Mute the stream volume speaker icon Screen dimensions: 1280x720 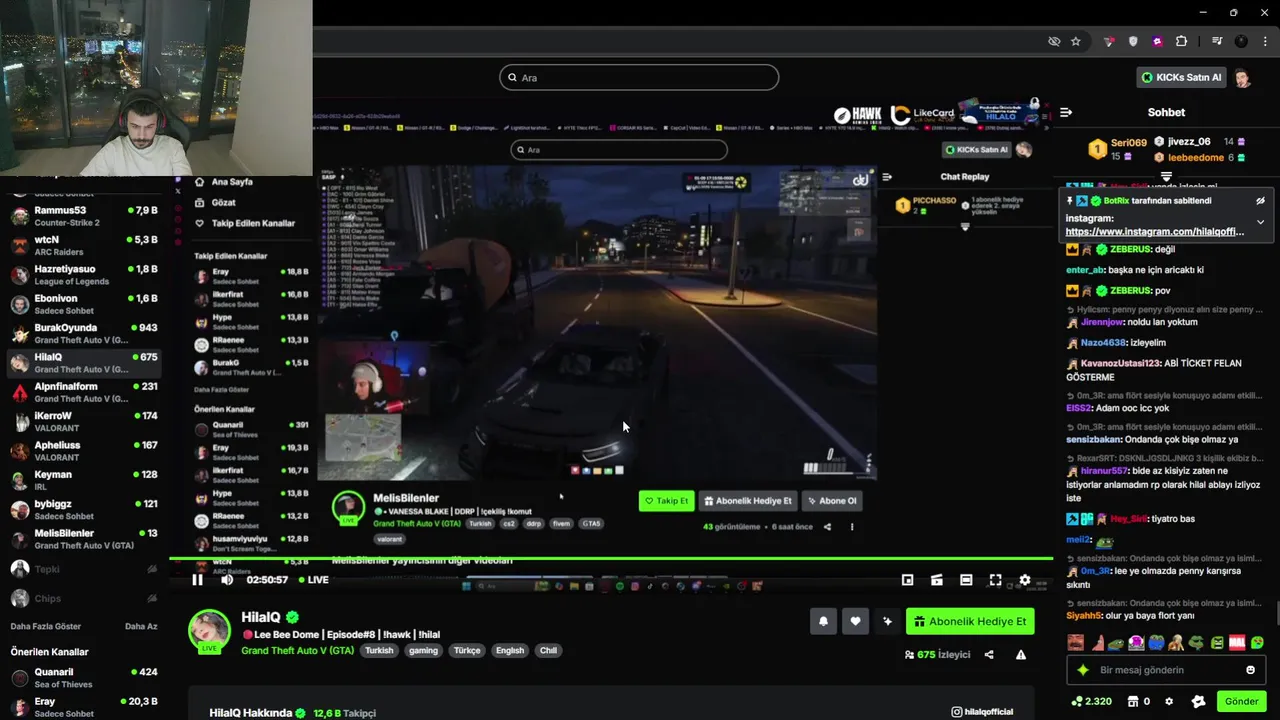pos(227,580)
